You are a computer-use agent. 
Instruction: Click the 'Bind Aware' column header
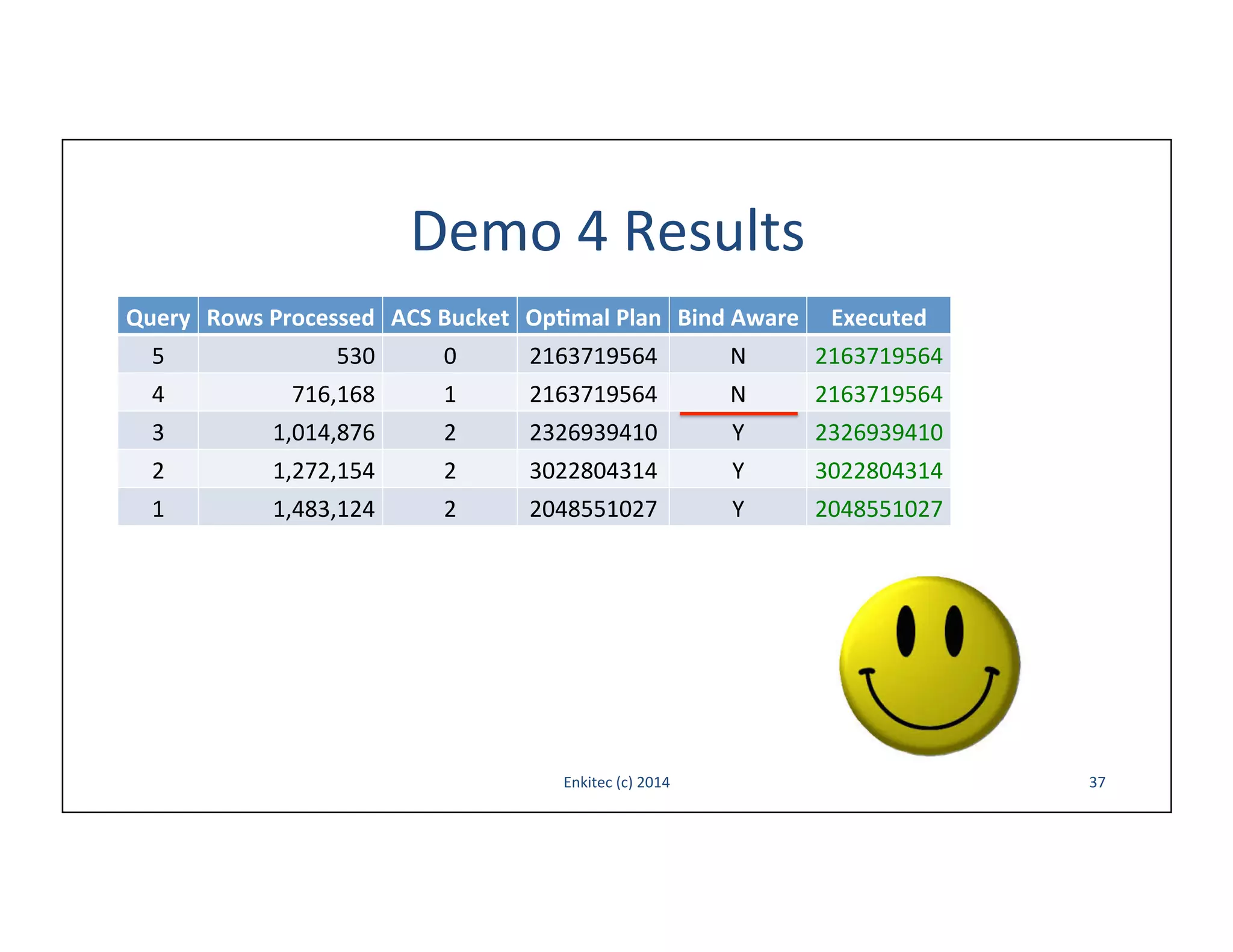click(738, 317)
